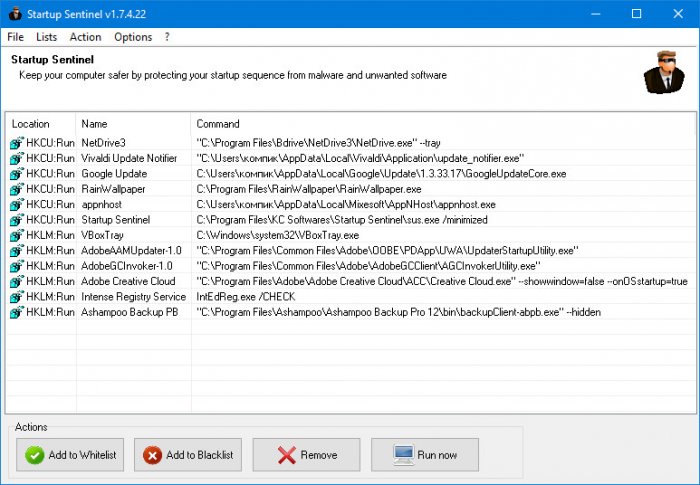Select the registry icon of VBoxTray row

(17, 235)
